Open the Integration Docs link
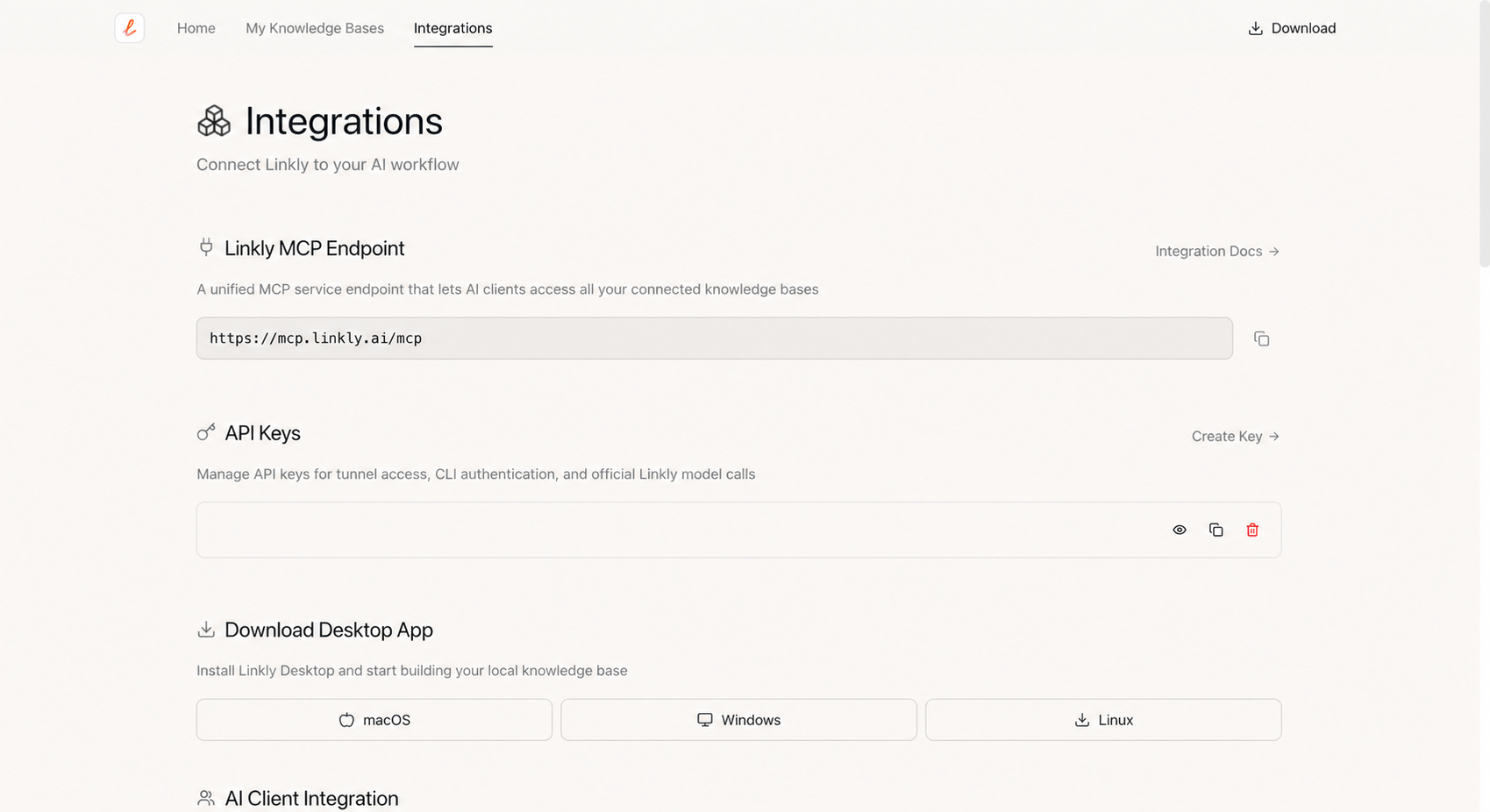The height and width of the screenshot is (812, 1490). pyautogui.click(x=1217, y=252)
